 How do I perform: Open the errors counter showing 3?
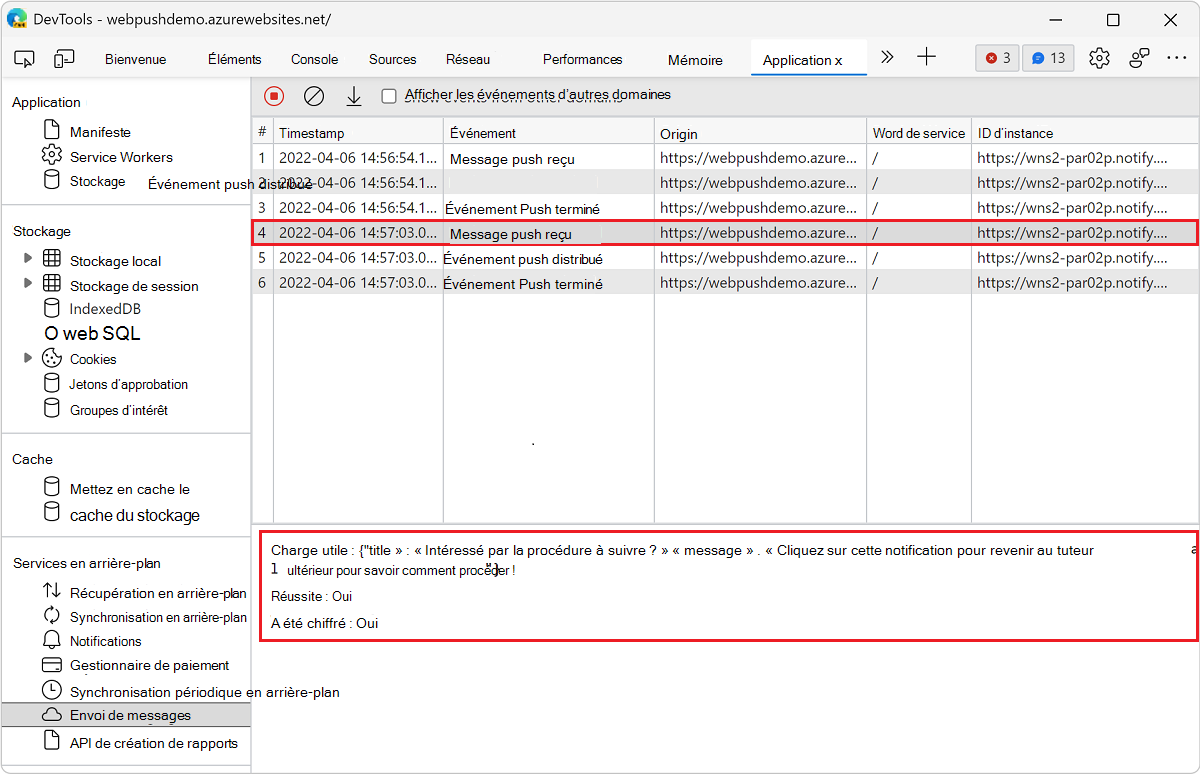(x=998, y=58)
